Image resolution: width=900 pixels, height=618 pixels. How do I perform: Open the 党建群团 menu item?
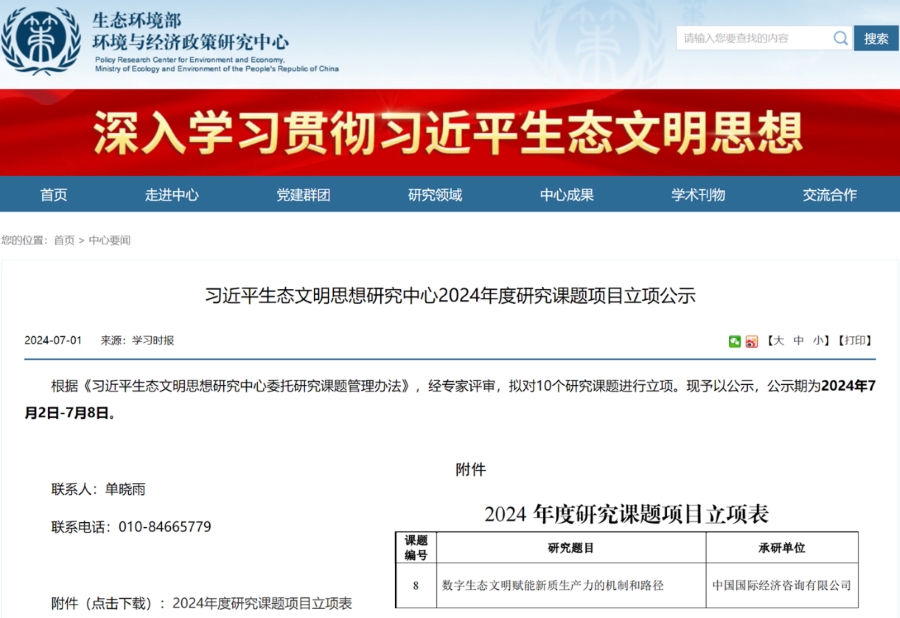click(303, 195)
